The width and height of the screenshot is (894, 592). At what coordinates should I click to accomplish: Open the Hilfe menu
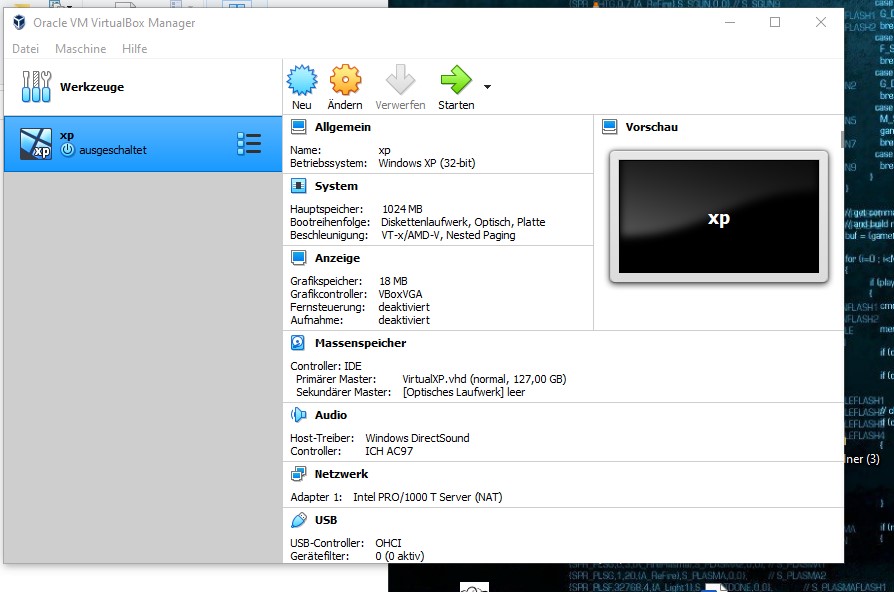135,49
